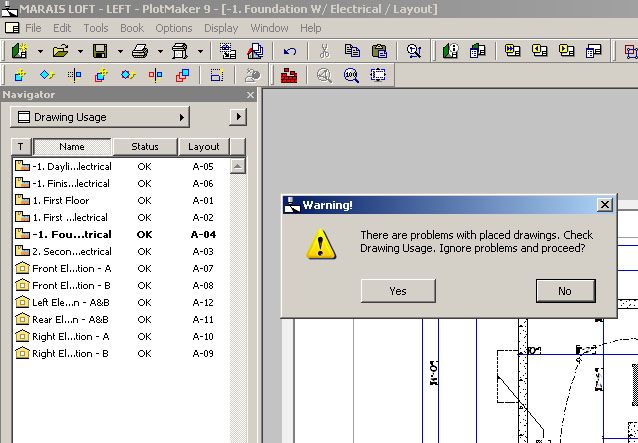Click the Import drawing icon
Viewport: 638px width, 443px height.
228,51
